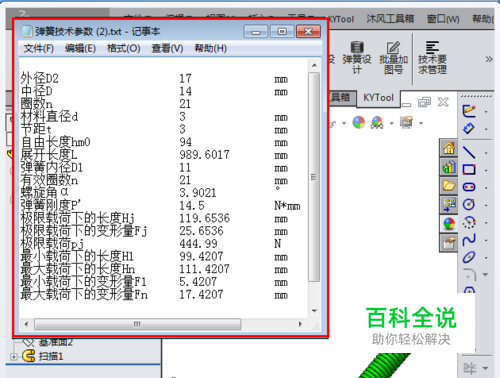Viewport: 500px width, 378px height.
Task: Click Notepad horizontal scrollbar thumb
Action: 137,324
